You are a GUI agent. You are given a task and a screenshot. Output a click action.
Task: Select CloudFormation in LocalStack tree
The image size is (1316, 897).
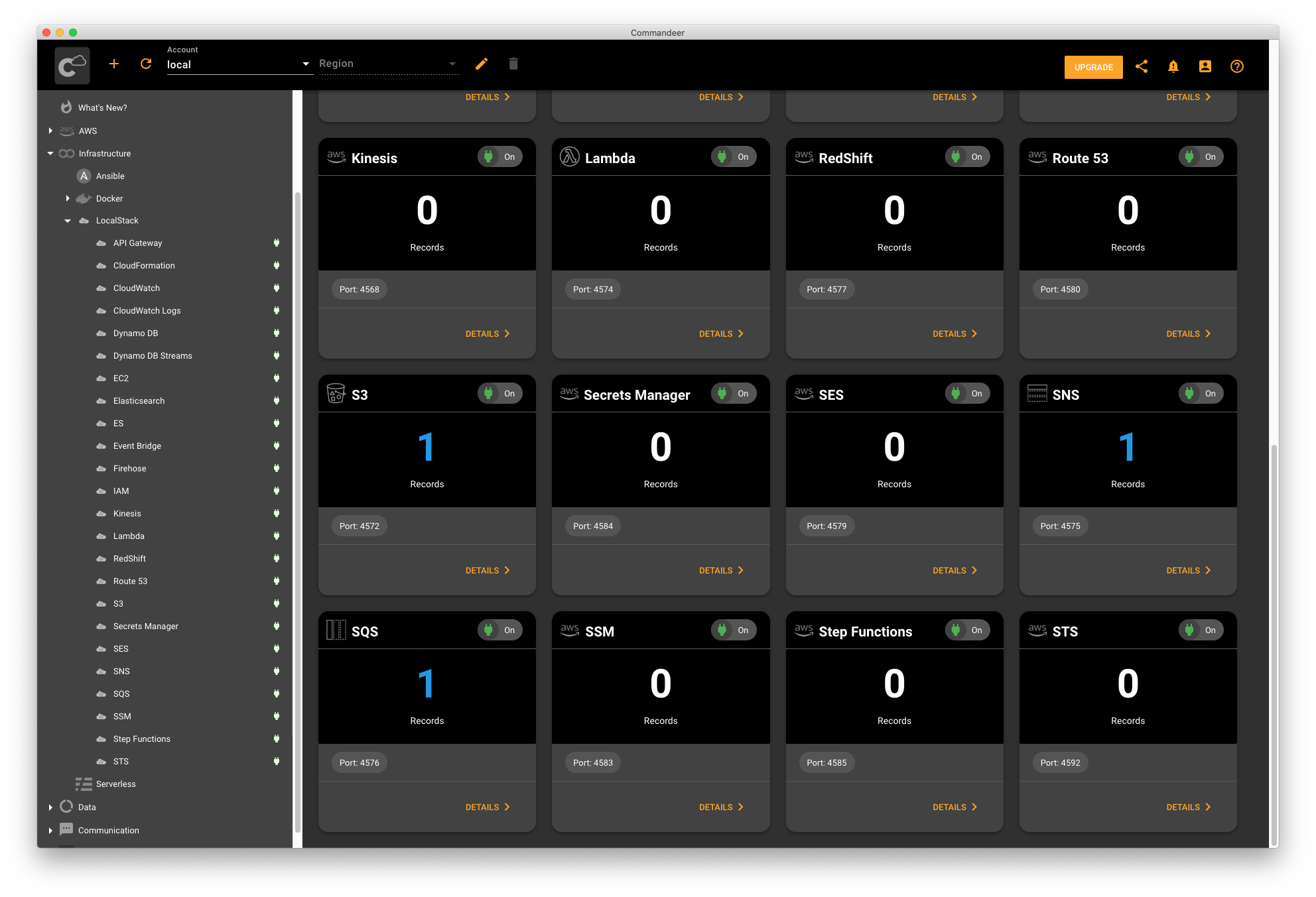pyautogui.click(x=144, y=266)
